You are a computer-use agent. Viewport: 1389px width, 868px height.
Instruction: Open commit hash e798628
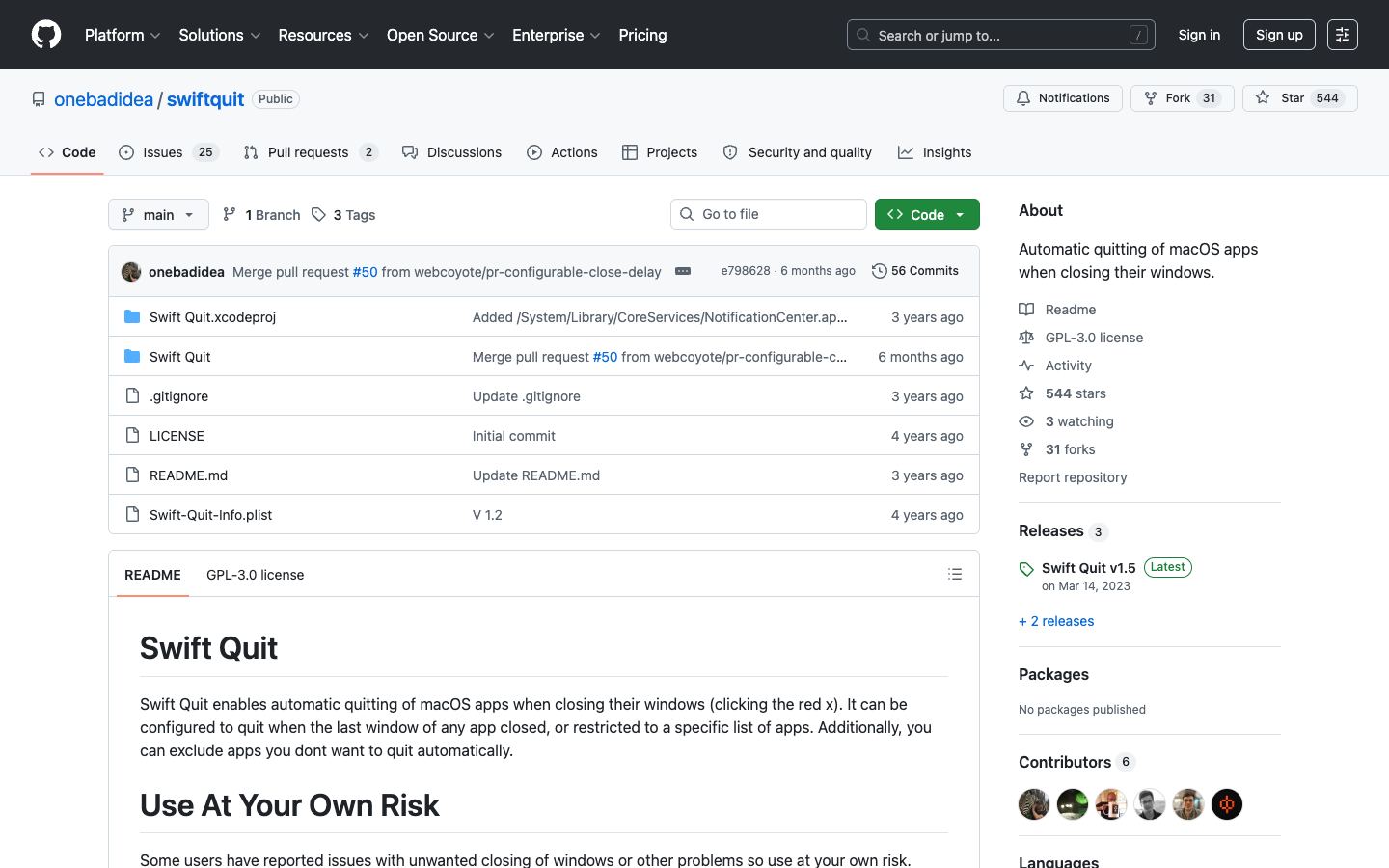pyautogui.click(x=746, y=271)
